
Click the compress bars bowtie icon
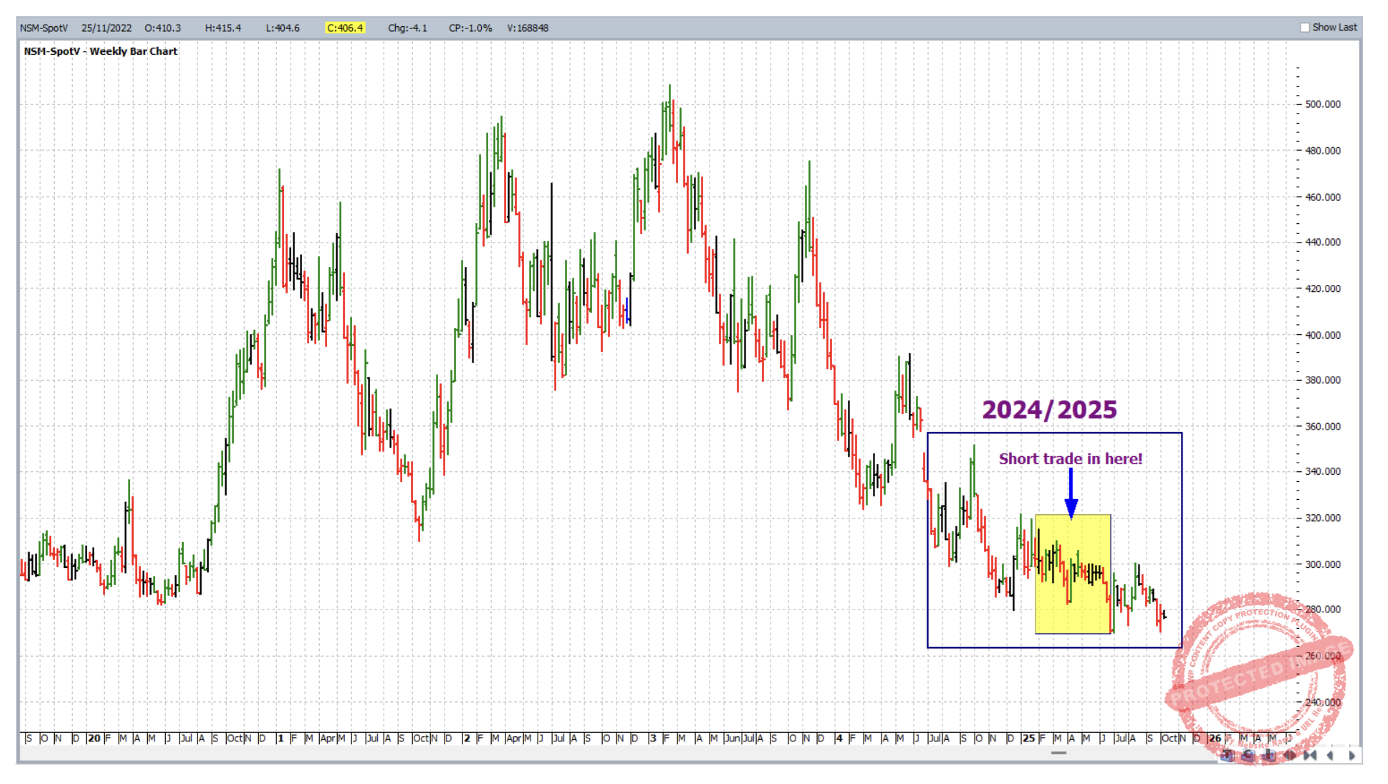(1310, 755)
